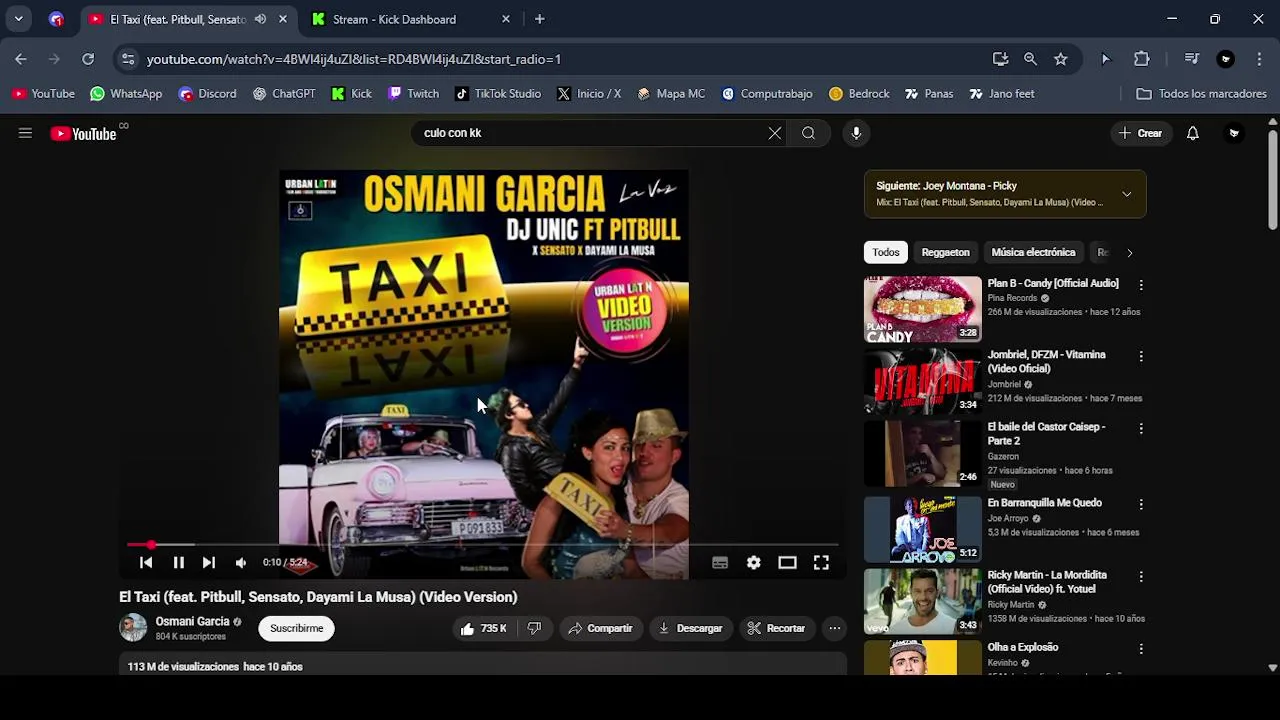
Task: Download the video with Descargar
Action: [x=690, y=628]
